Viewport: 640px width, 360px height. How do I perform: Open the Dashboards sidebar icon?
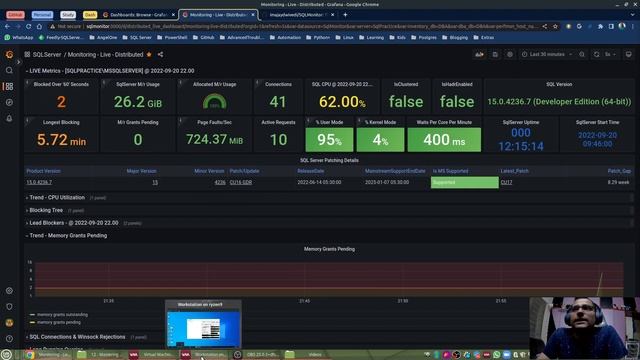pos(9,87)
